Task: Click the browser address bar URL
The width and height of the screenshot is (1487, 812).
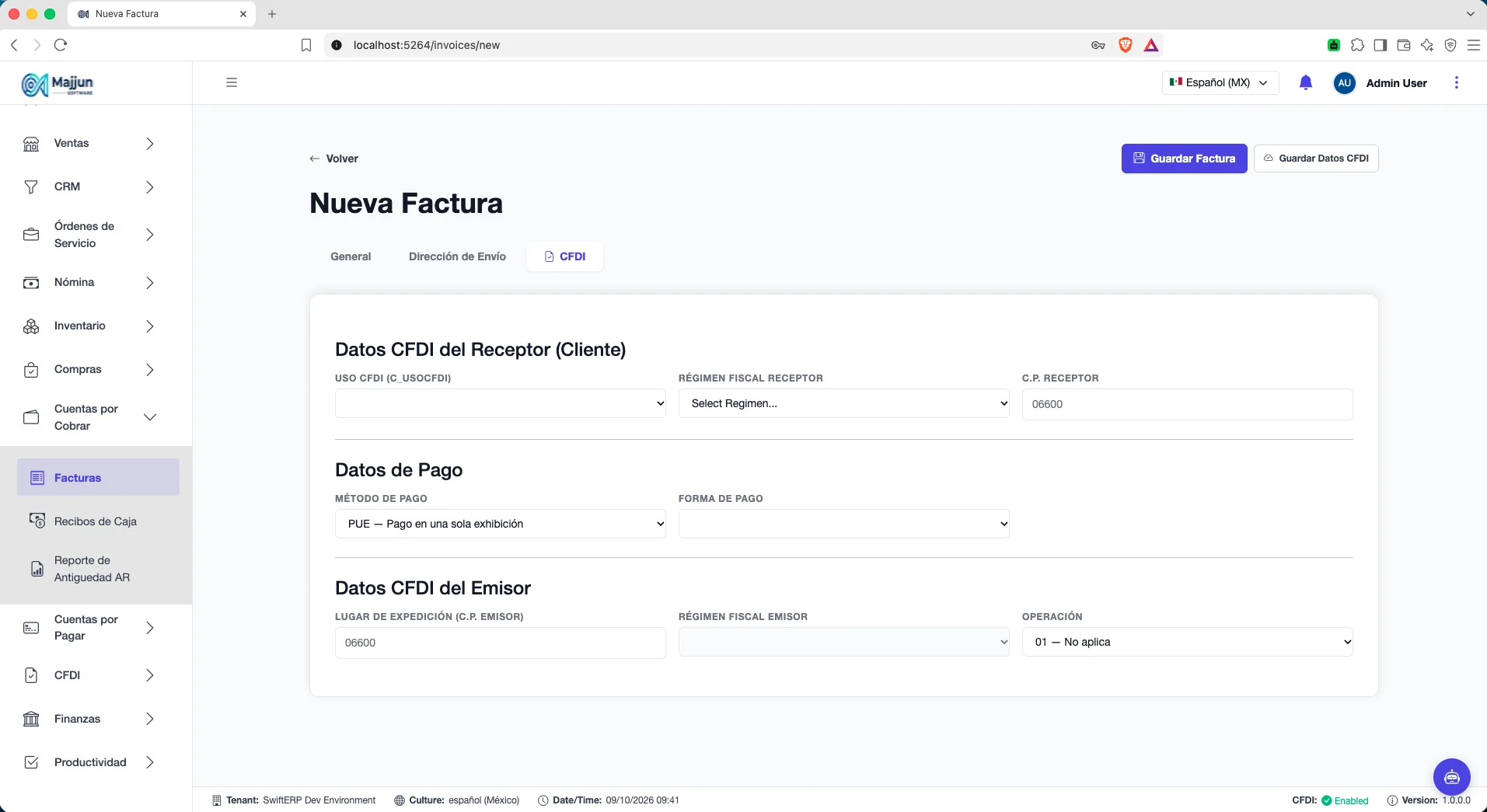Action: point(427,45)
